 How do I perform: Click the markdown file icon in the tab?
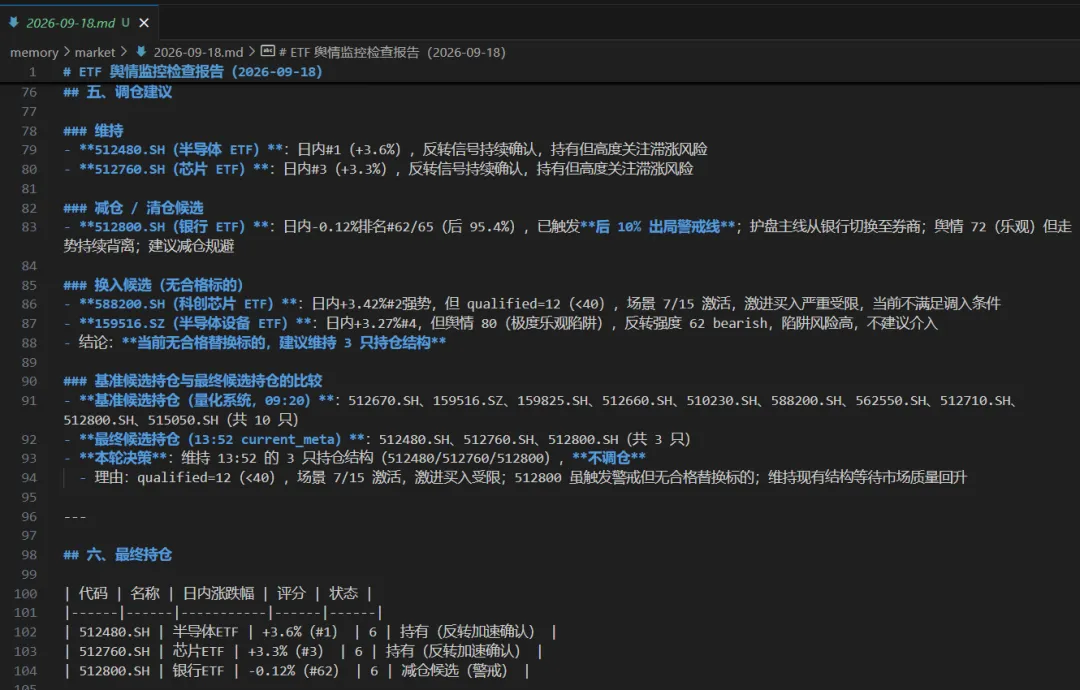click(x=13, y=22)
